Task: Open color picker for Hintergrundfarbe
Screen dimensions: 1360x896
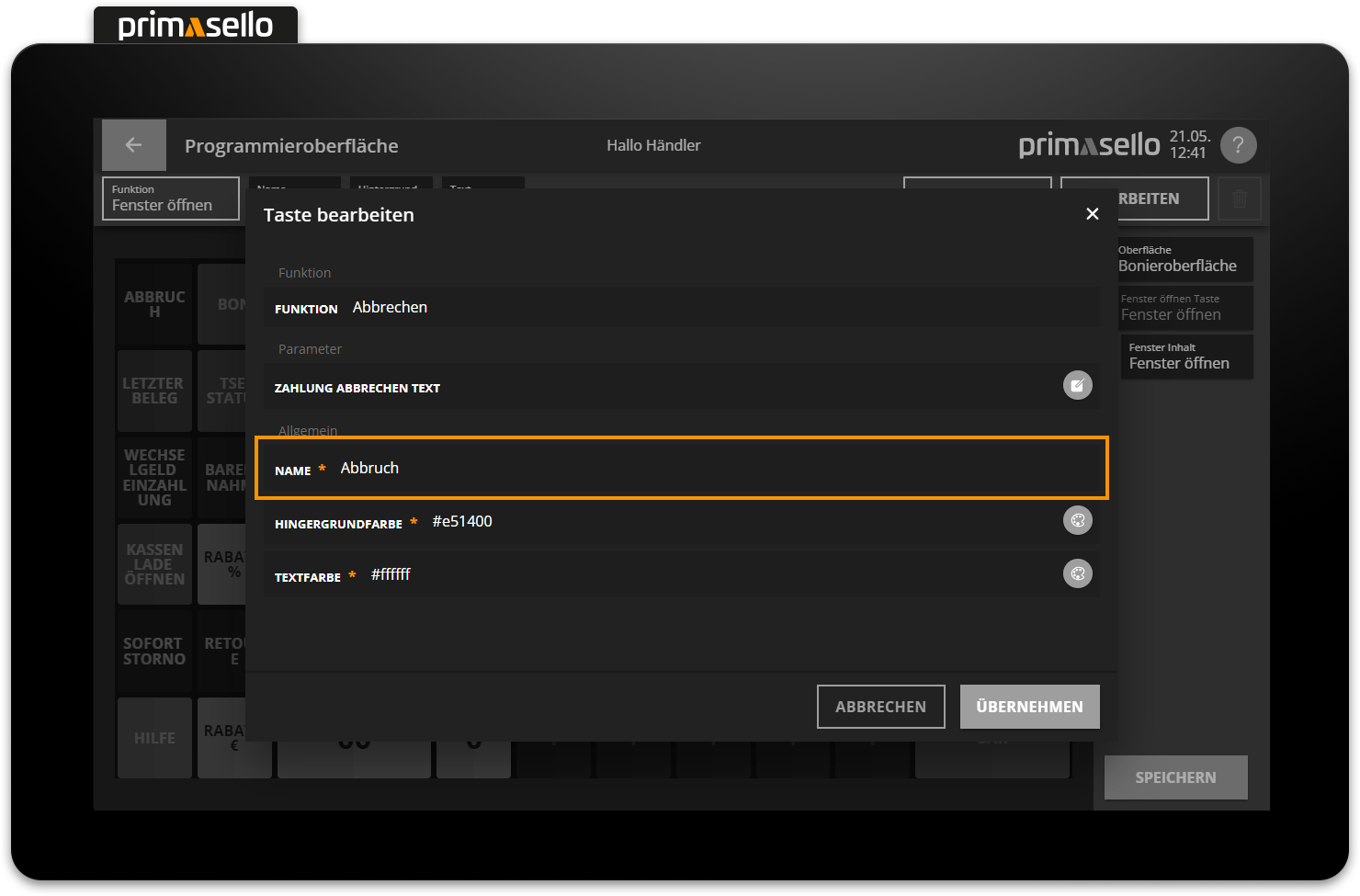Action: tap(1077, 521)
